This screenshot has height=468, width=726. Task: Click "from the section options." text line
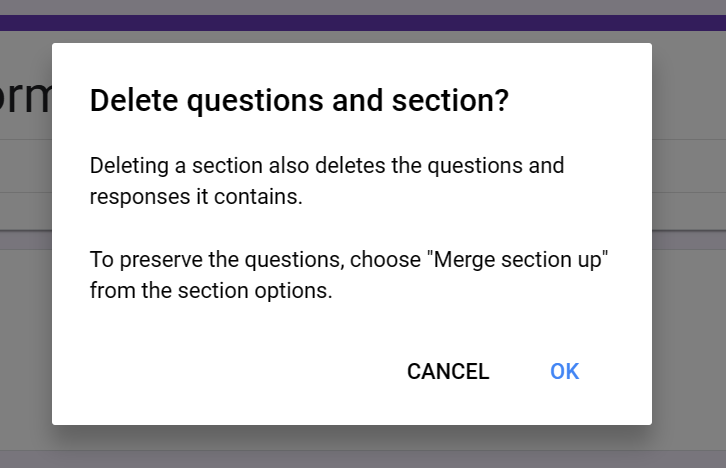point(210,292)
